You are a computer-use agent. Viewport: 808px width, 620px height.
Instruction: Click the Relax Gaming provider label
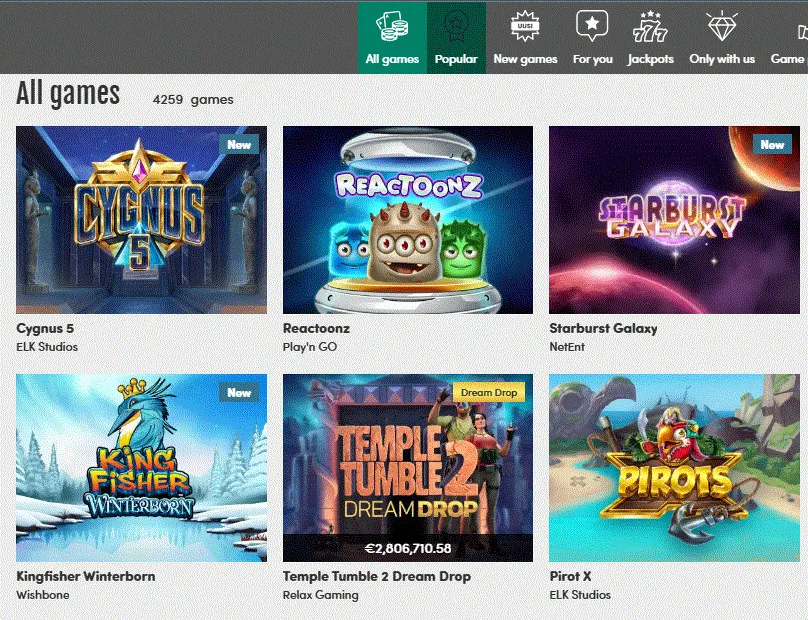pyautogui.click(x=321, y=595)
